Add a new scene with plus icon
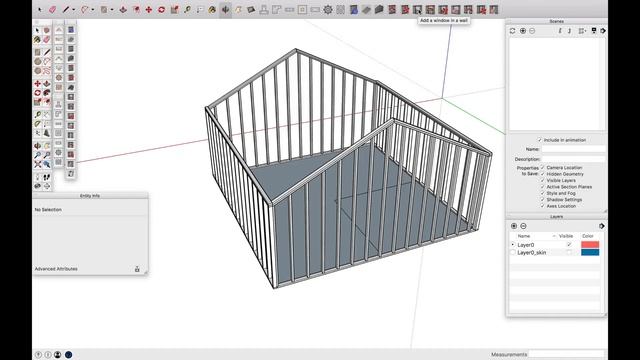Viewport: 640px width, 360px height. point(523,31)
